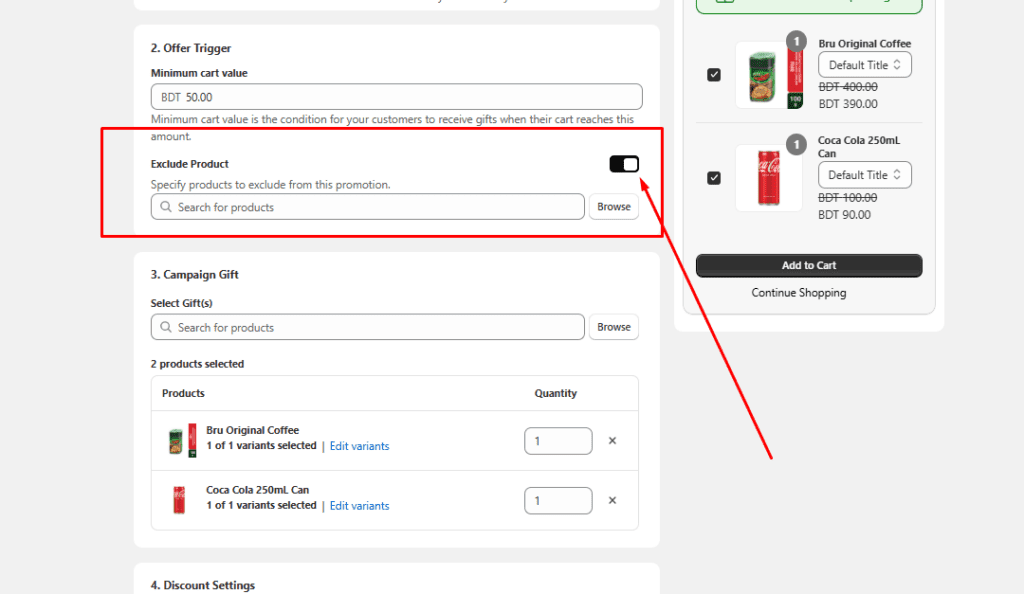Screen dimensions: 1024x594
Task: Click the Select Gift(s) search field
Action: [368, 327]
